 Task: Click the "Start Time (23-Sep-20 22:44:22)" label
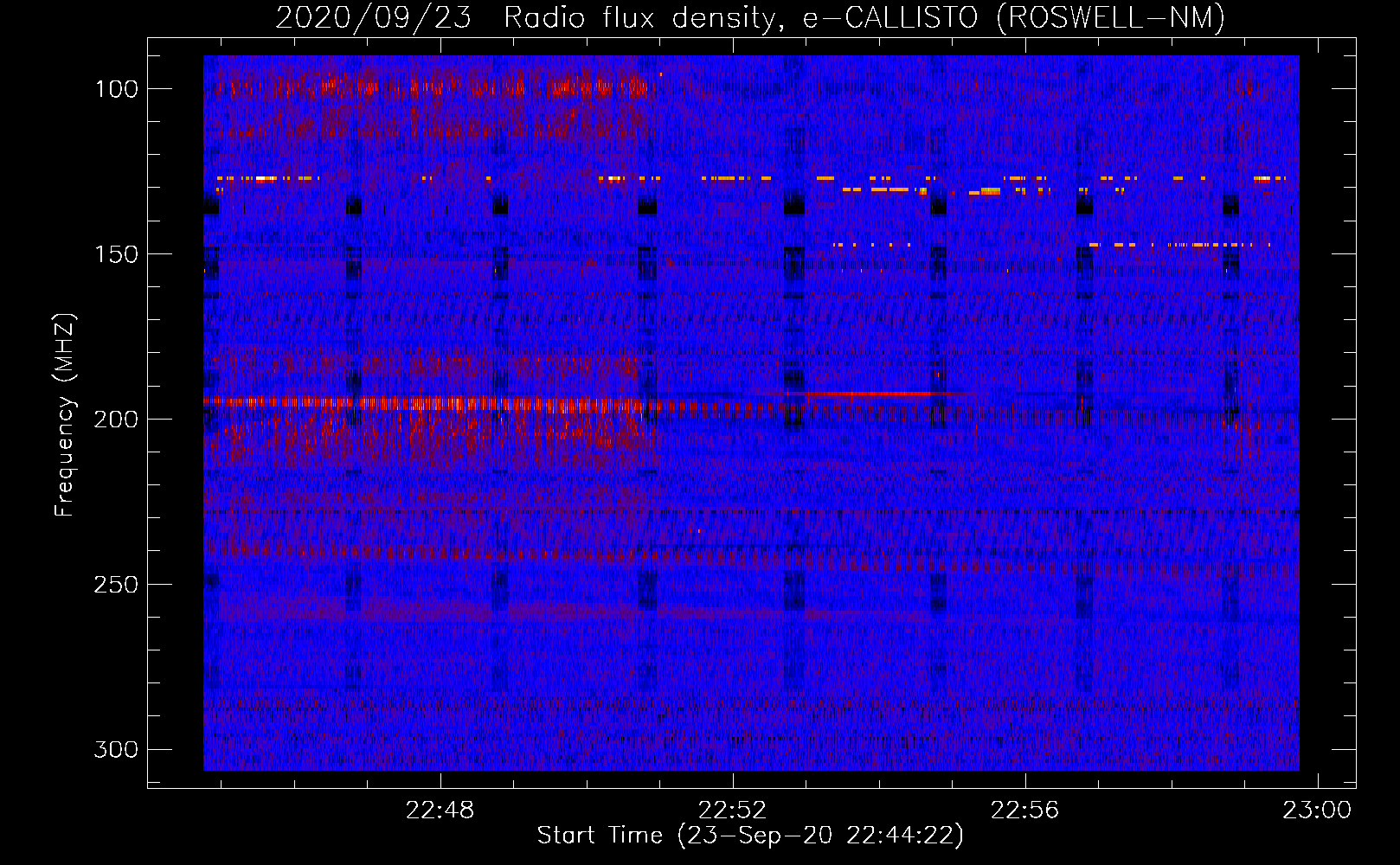[750, 836]
